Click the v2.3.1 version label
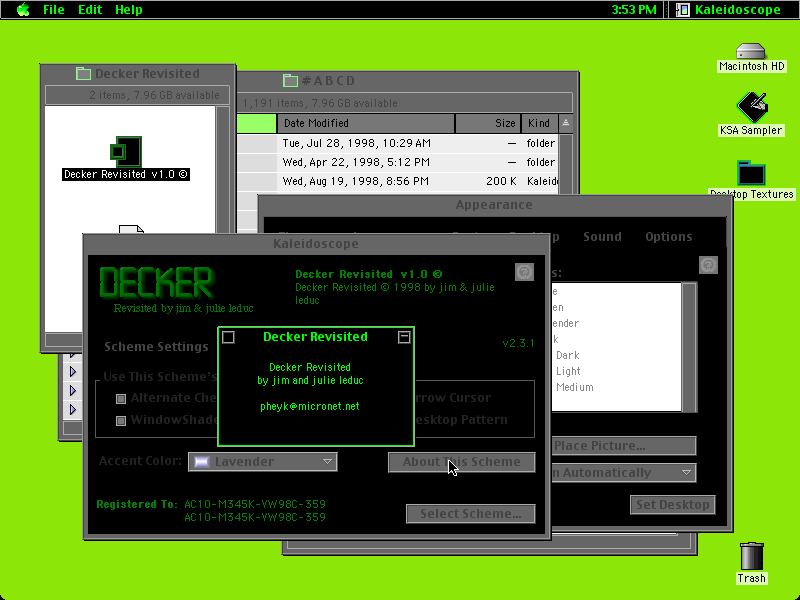 518,343
